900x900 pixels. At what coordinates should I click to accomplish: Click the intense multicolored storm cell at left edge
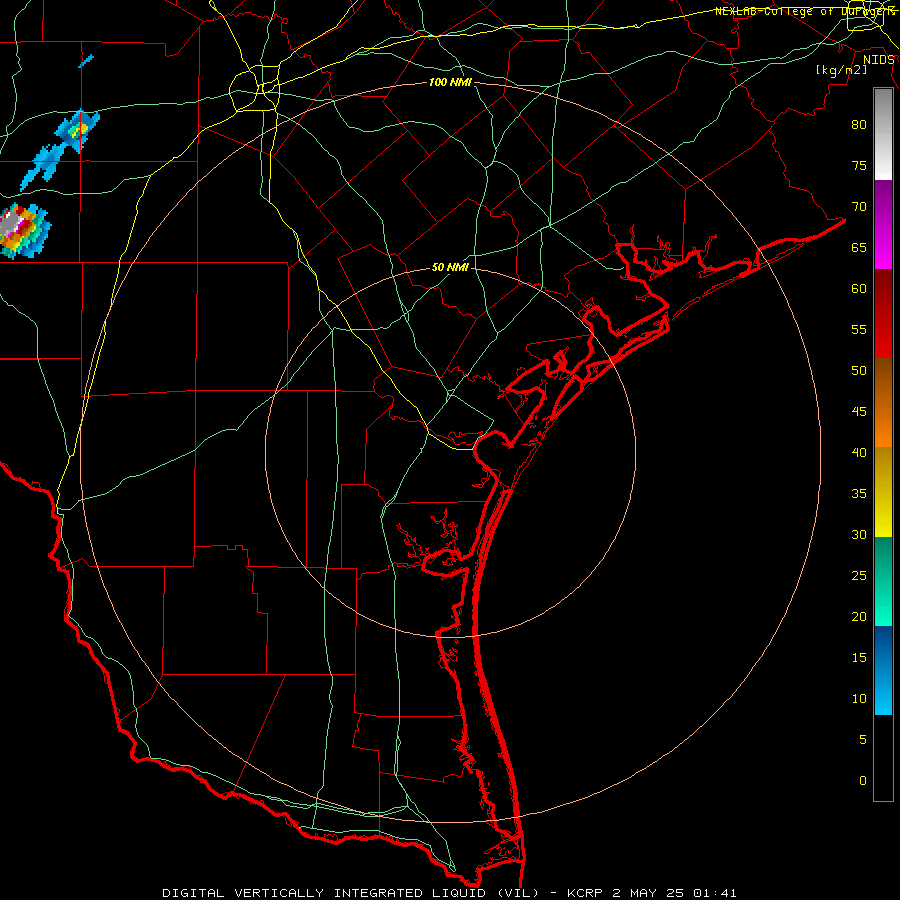click(x=23, y=230)
